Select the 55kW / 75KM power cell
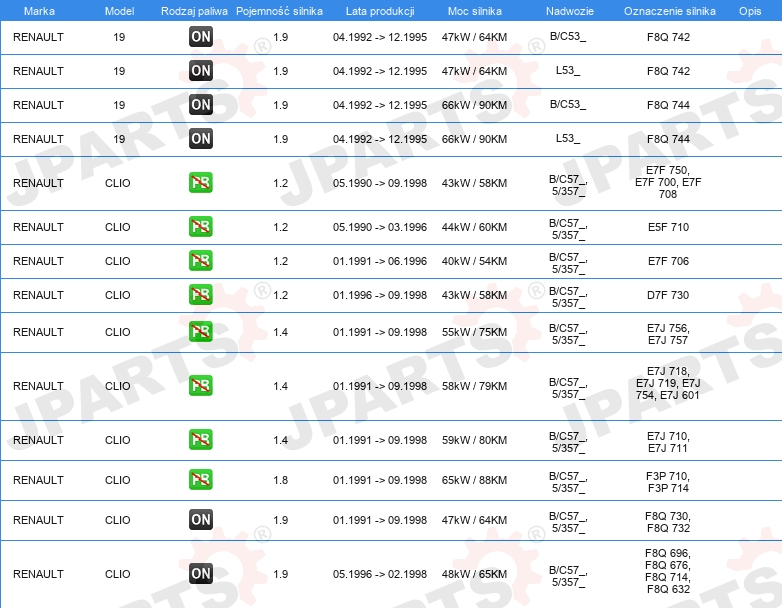 click(474, 332)
